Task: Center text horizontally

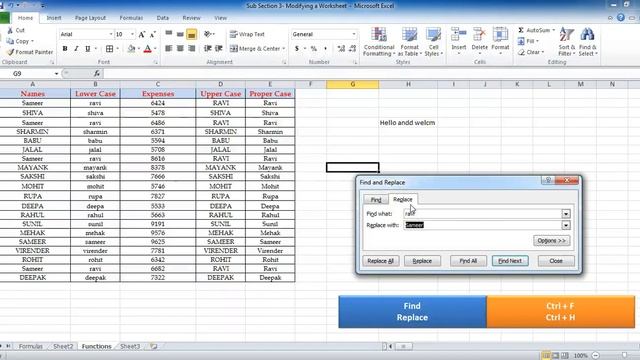Action: 180,49
